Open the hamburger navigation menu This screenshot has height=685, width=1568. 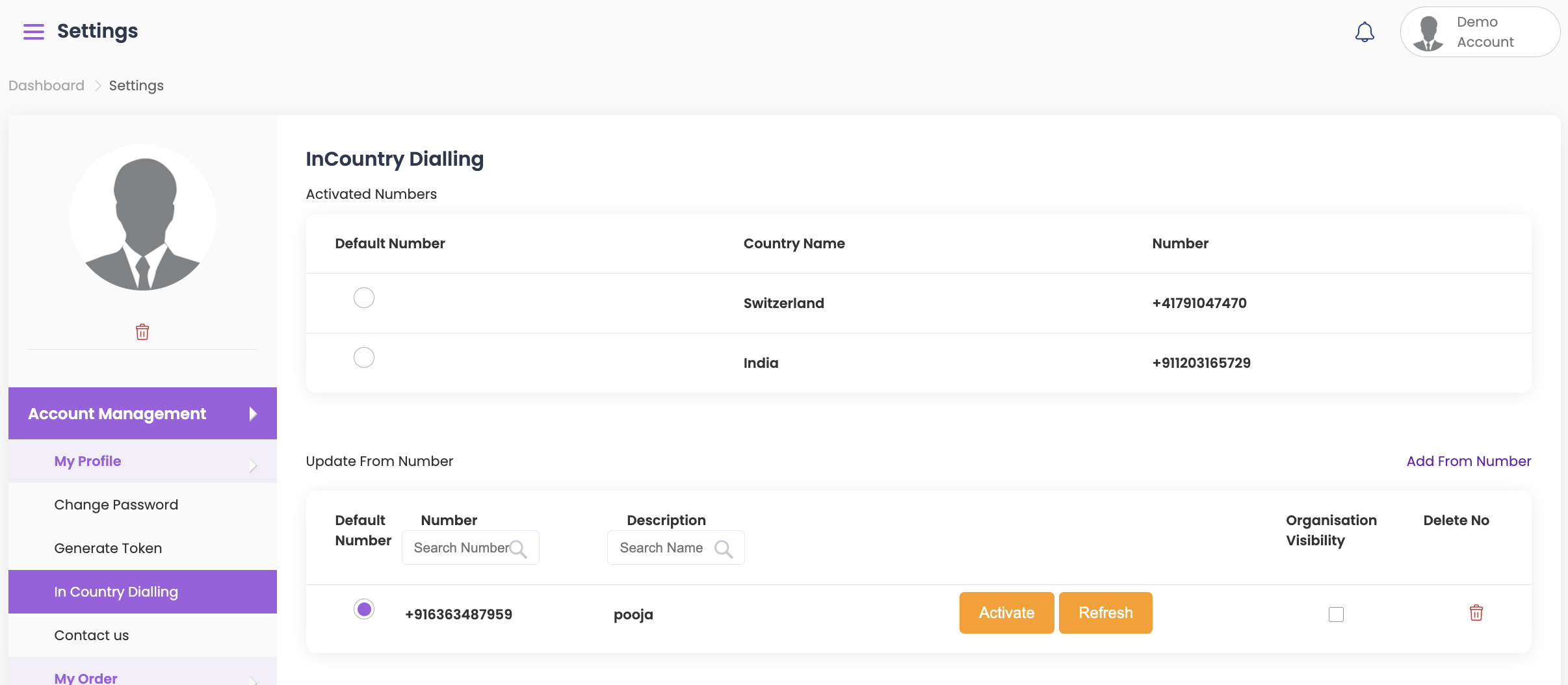tap(34, 31)
